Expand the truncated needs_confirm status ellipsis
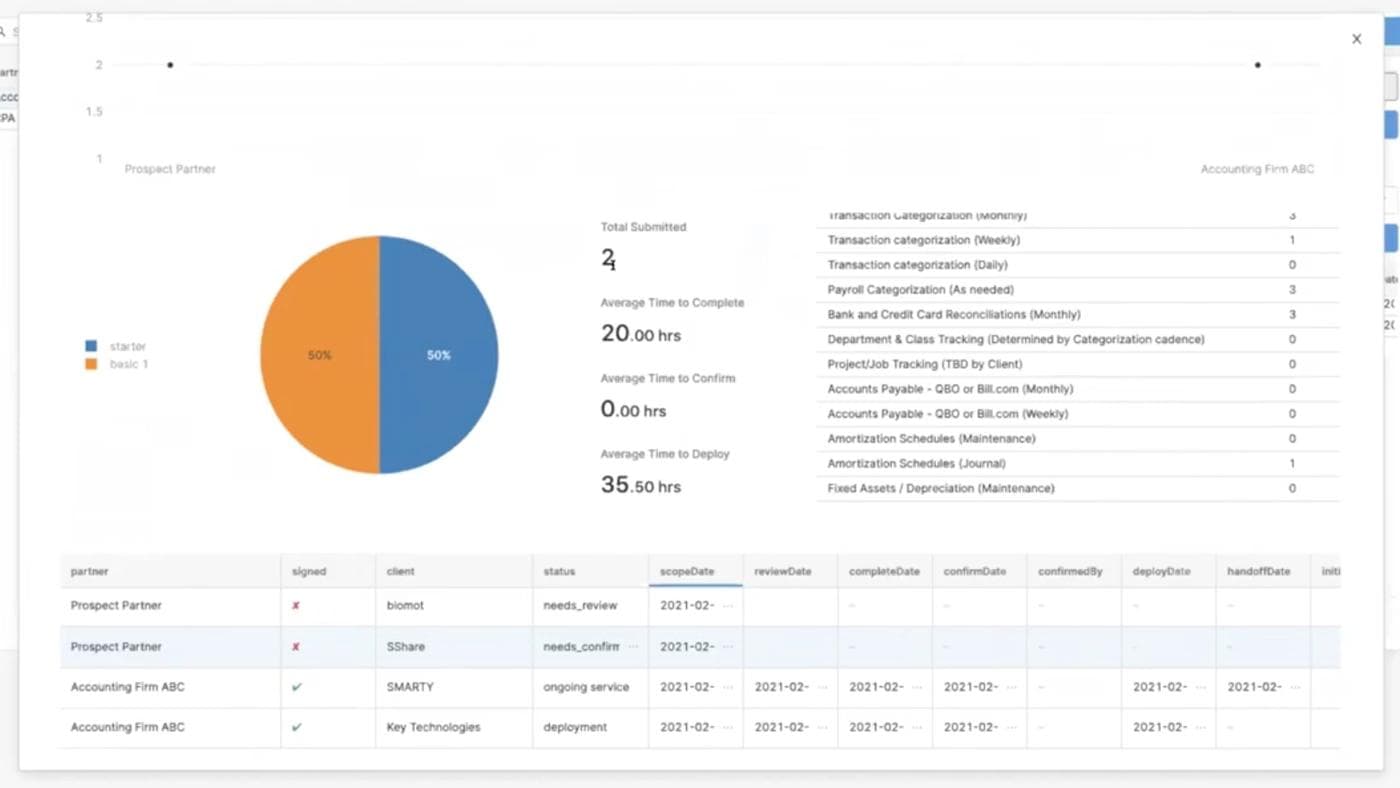 [x=633, y=646]
